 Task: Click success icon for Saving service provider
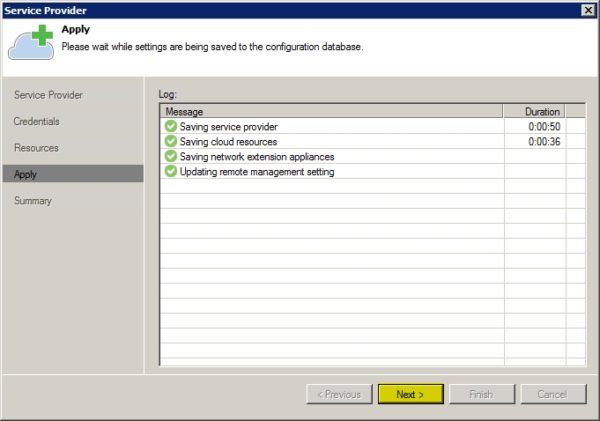tap(171, 126)
